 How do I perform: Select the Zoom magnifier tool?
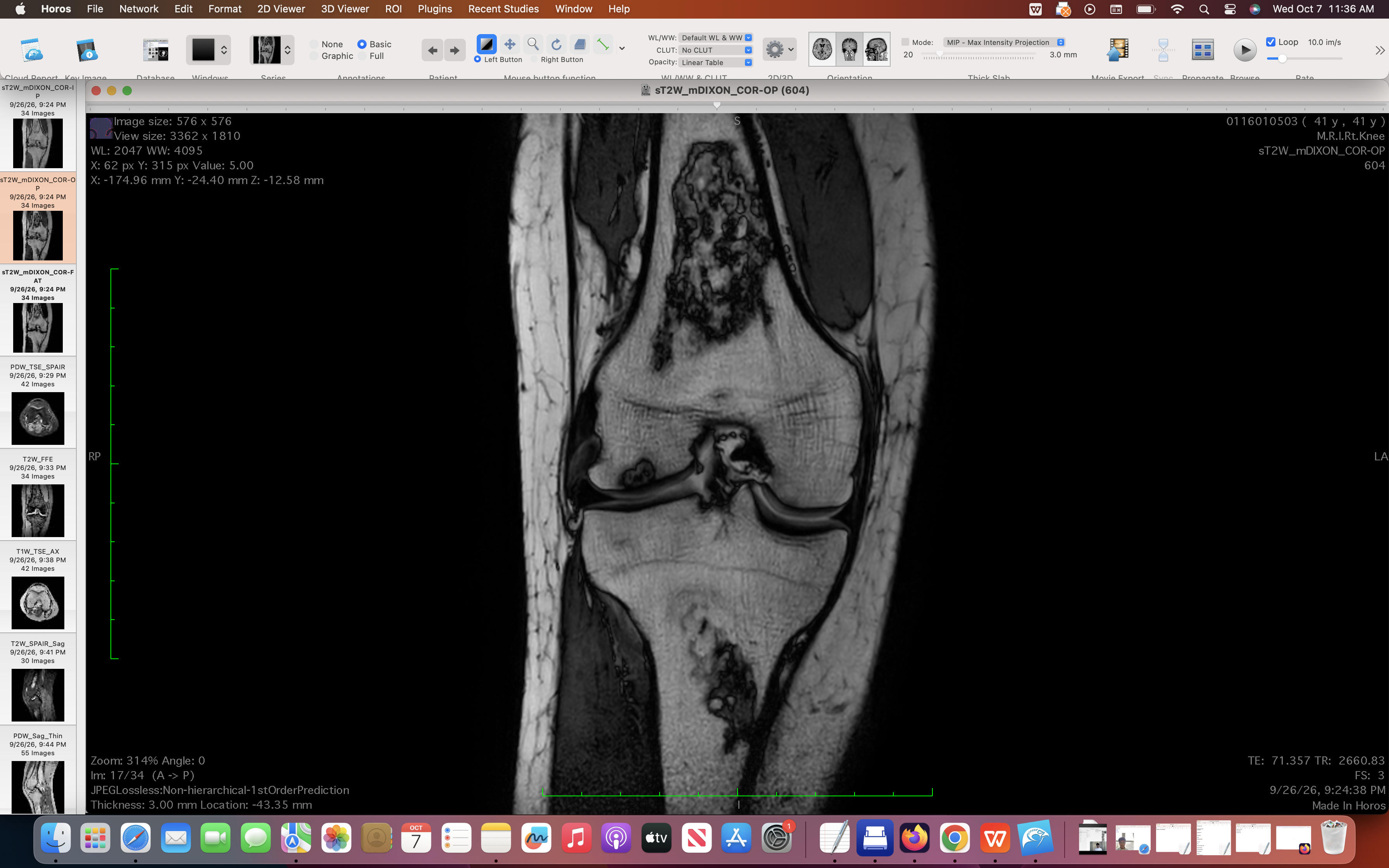pos(533,44)
